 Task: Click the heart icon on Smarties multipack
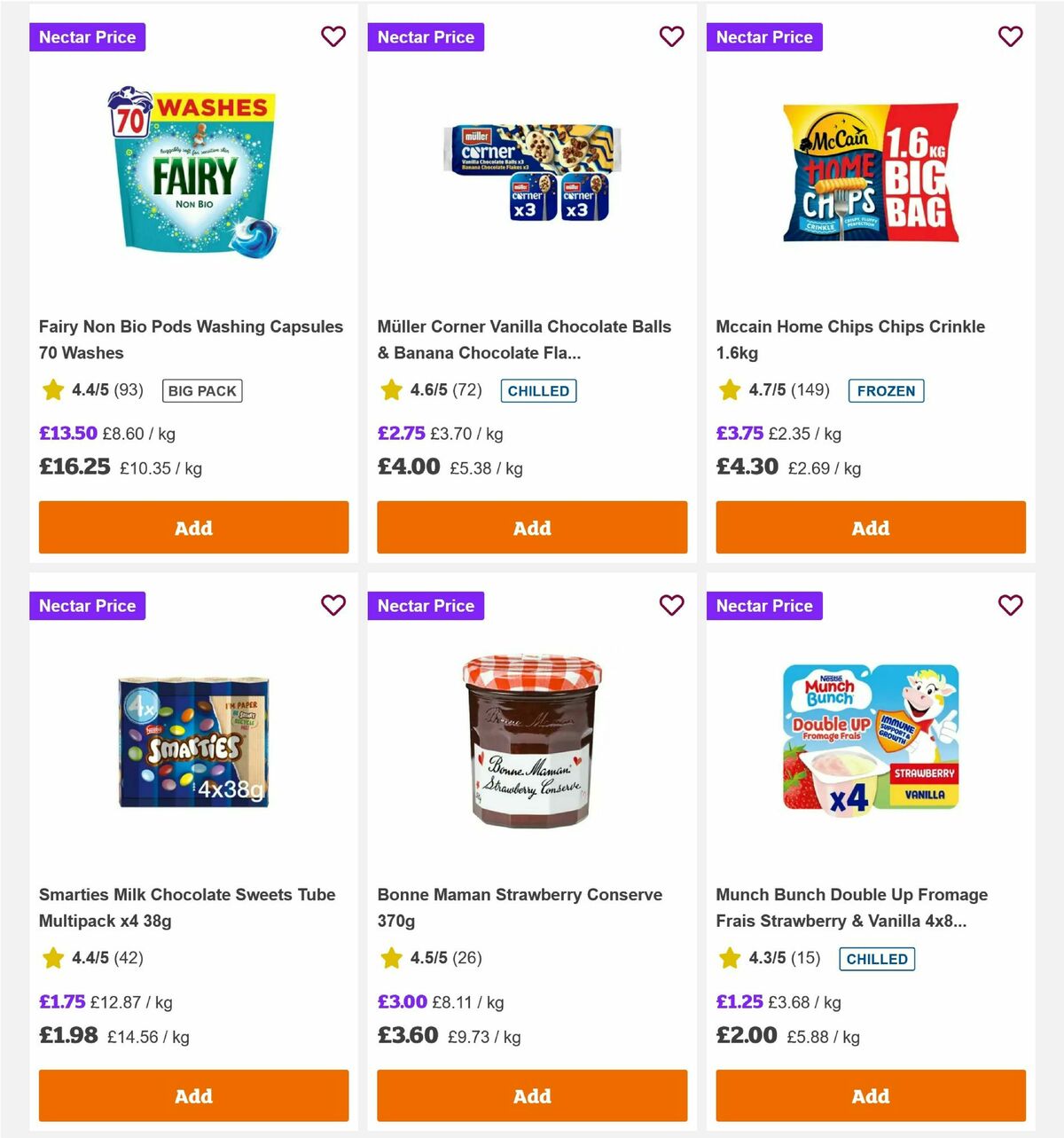click(332, 605)
